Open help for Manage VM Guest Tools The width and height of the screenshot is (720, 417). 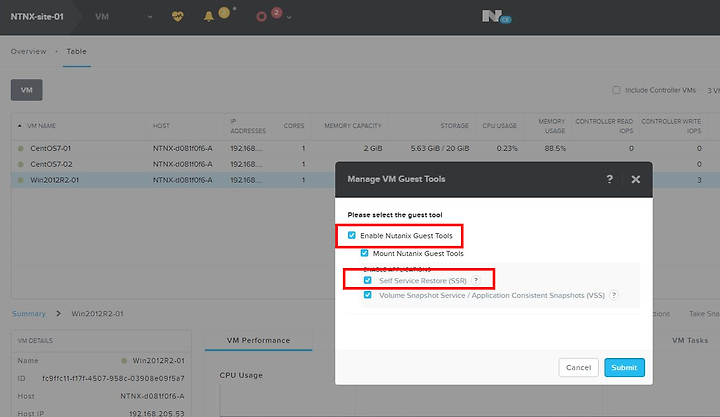click(609, 179)
